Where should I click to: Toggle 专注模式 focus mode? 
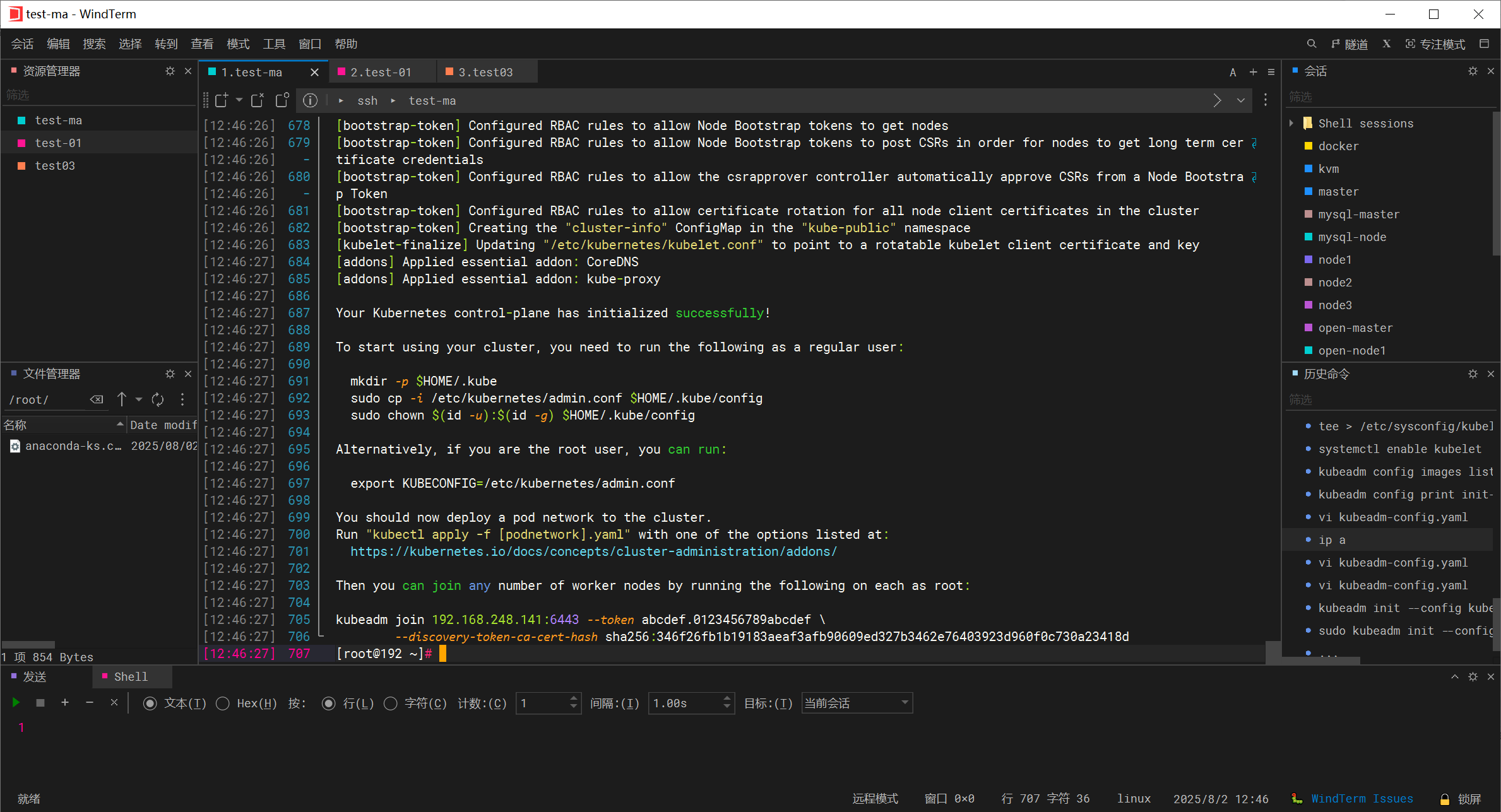point(1435,44)
